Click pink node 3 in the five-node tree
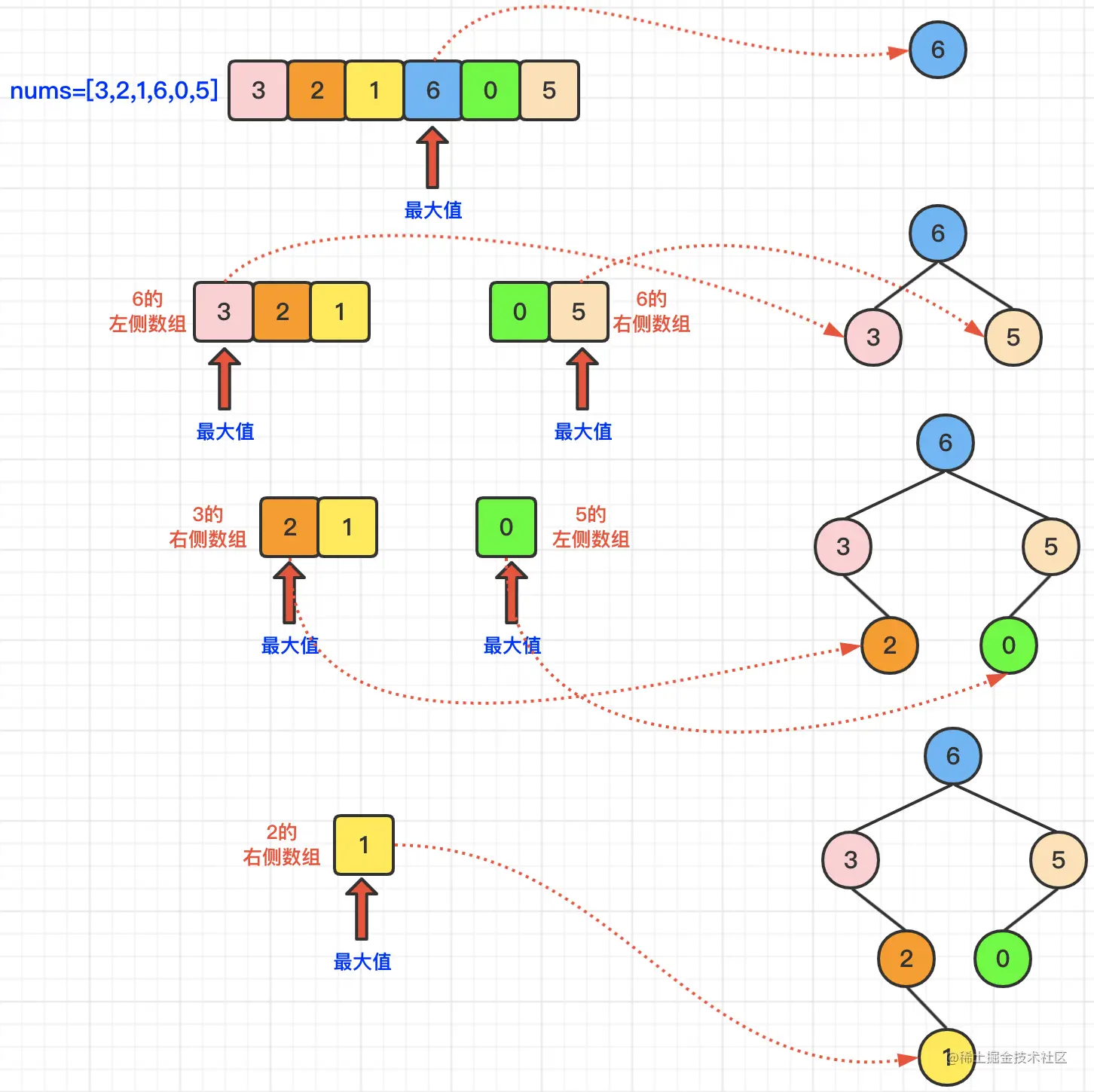Screen dimensions: 1094x1092 tap(843, 547)
